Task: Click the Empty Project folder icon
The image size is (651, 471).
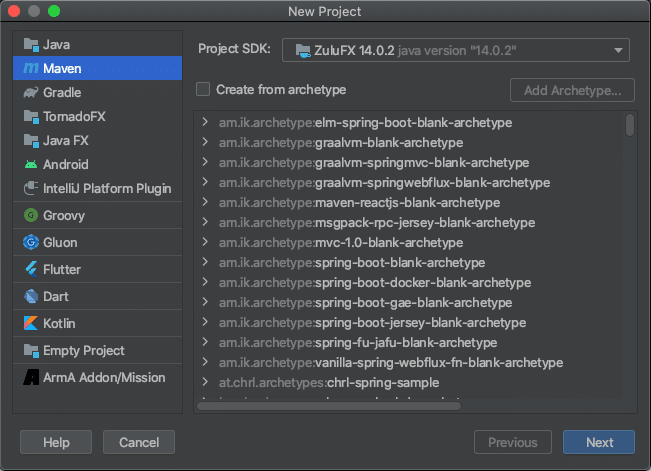Action: pyautogui.click(x=31, y=351)
